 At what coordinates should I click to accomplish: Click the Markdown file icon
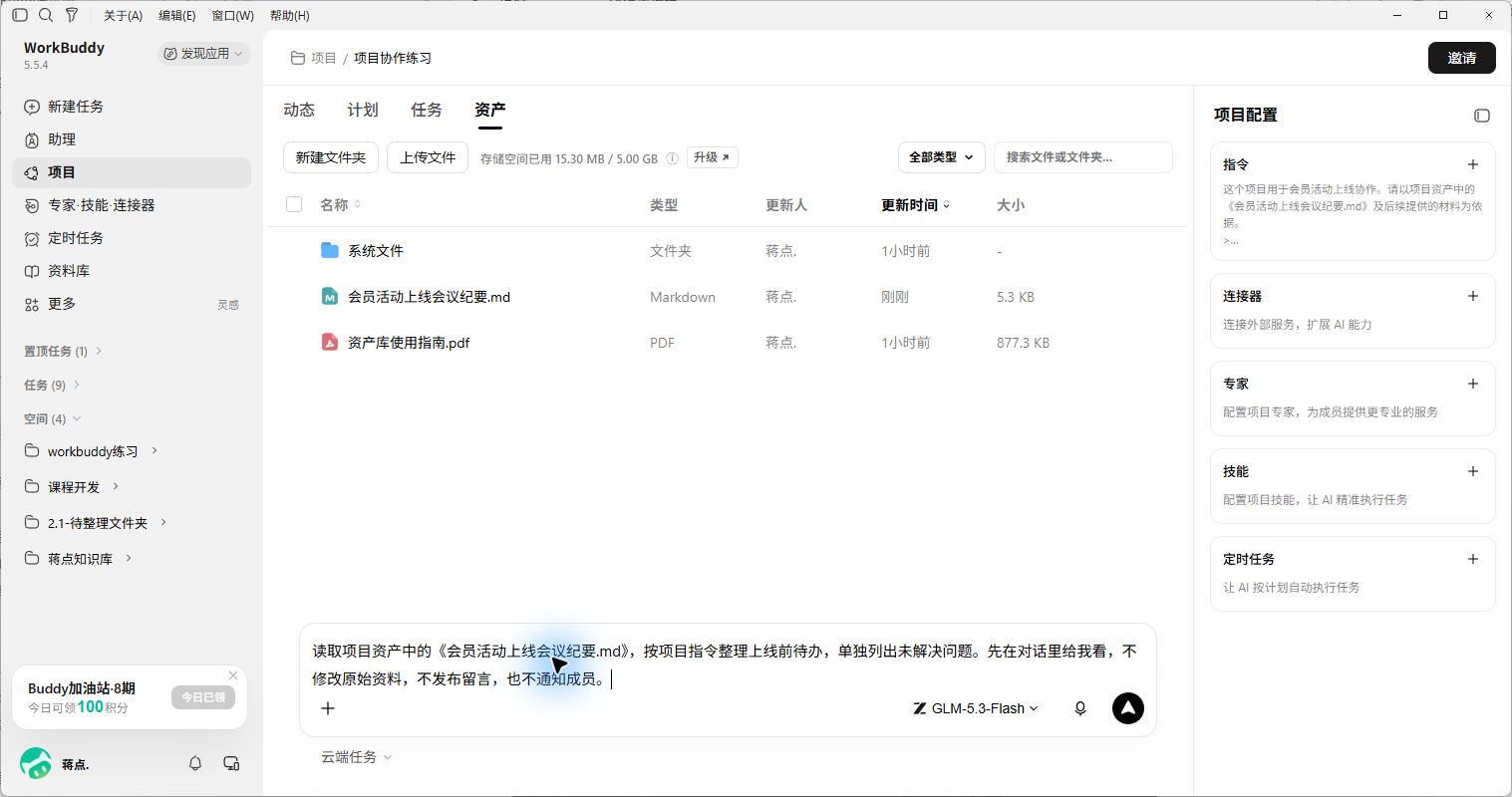(330, 296)
